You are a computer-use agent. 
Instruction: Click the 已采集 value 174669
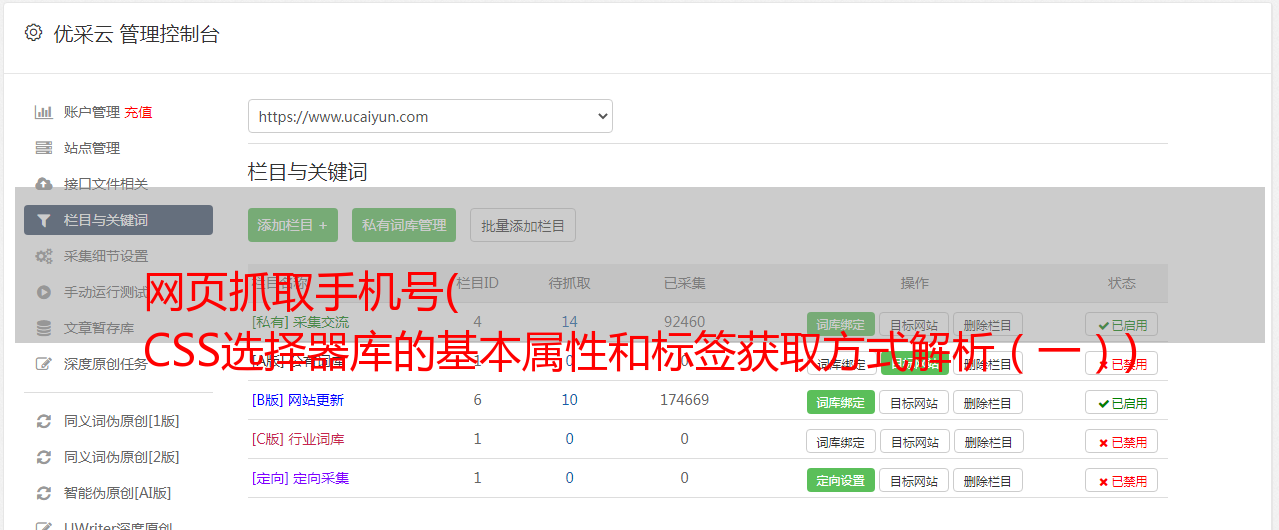click(685, 400)
